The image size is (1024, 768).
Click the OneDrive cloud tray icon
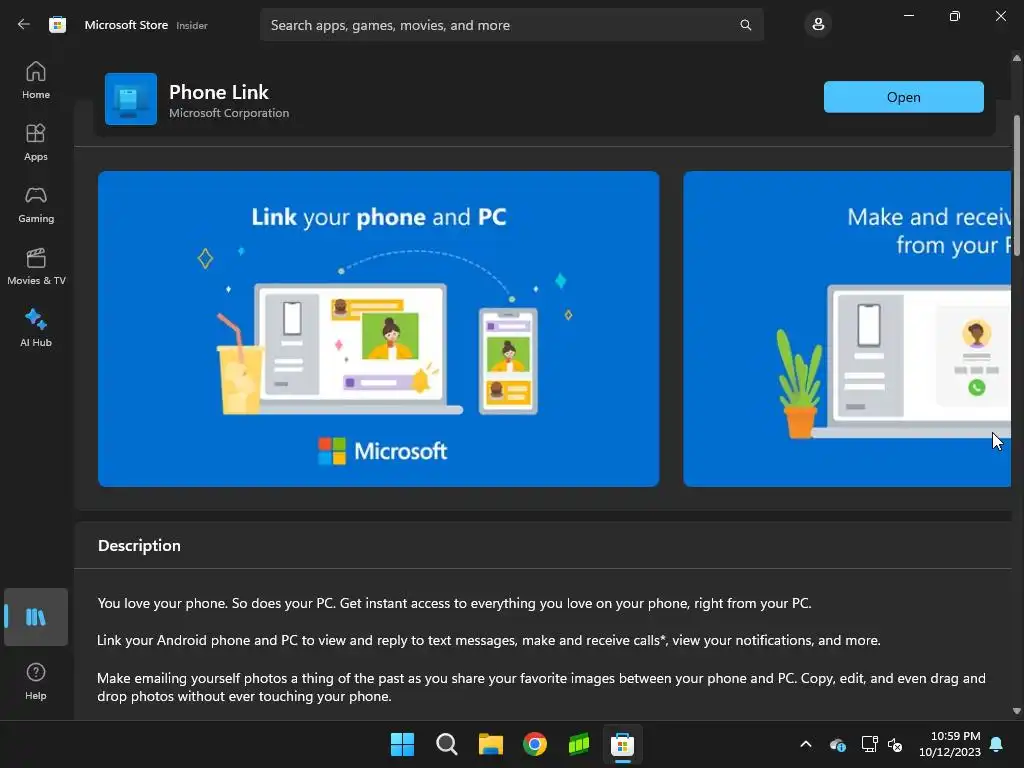pyautogui.click(x=838, y=744)
